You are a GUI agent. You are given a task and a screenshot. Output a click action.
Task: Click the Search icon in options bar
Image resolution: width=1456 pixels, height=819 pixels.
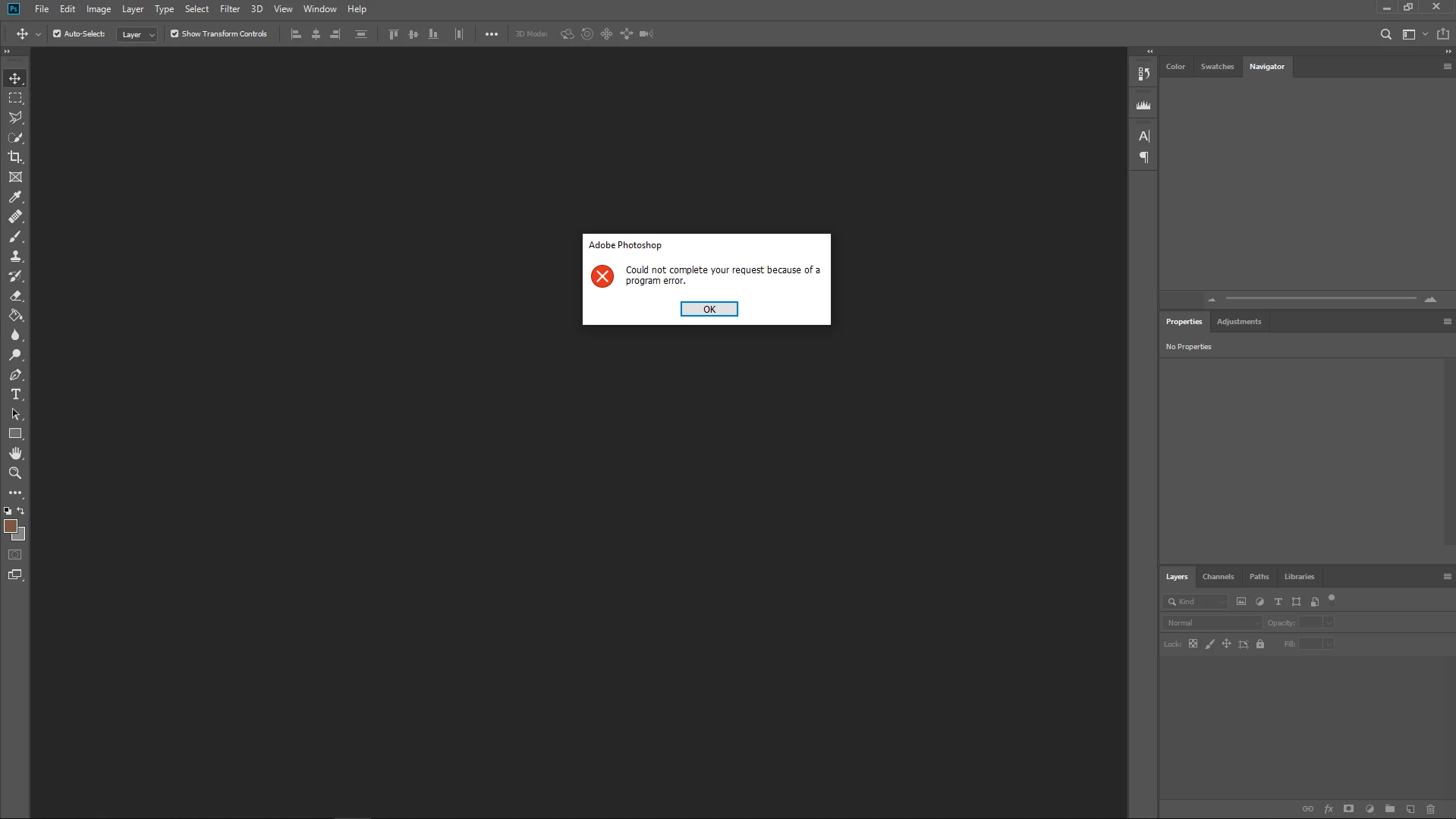[1385, 34]
